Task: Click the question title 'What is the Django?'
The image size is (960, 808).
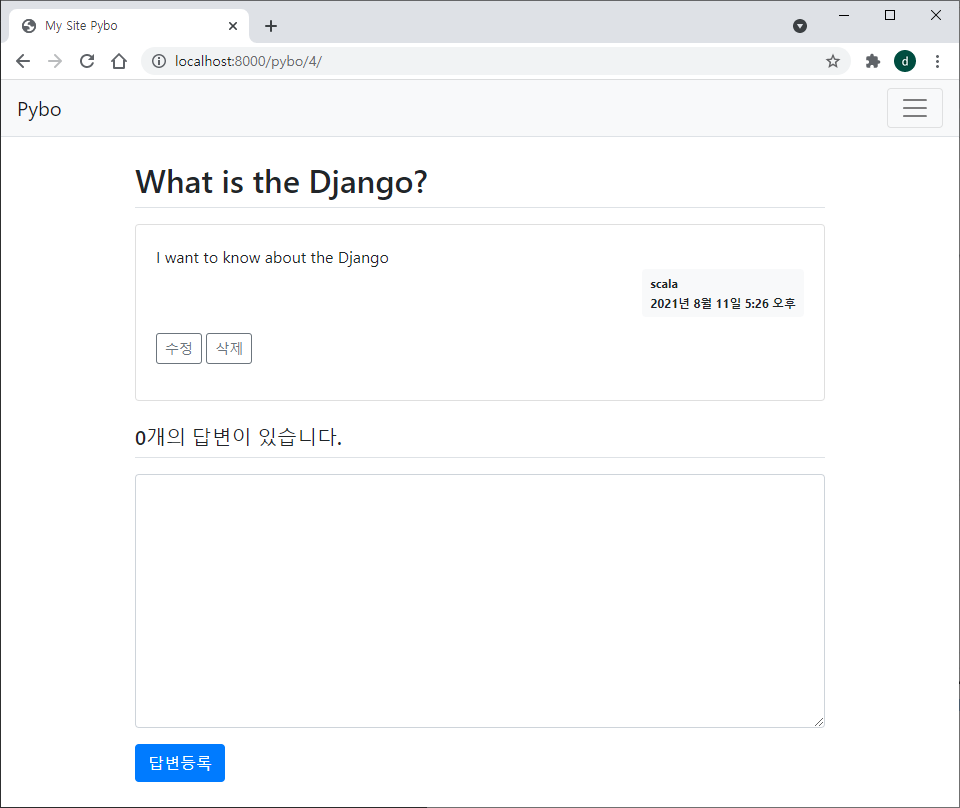Action: 282,182
